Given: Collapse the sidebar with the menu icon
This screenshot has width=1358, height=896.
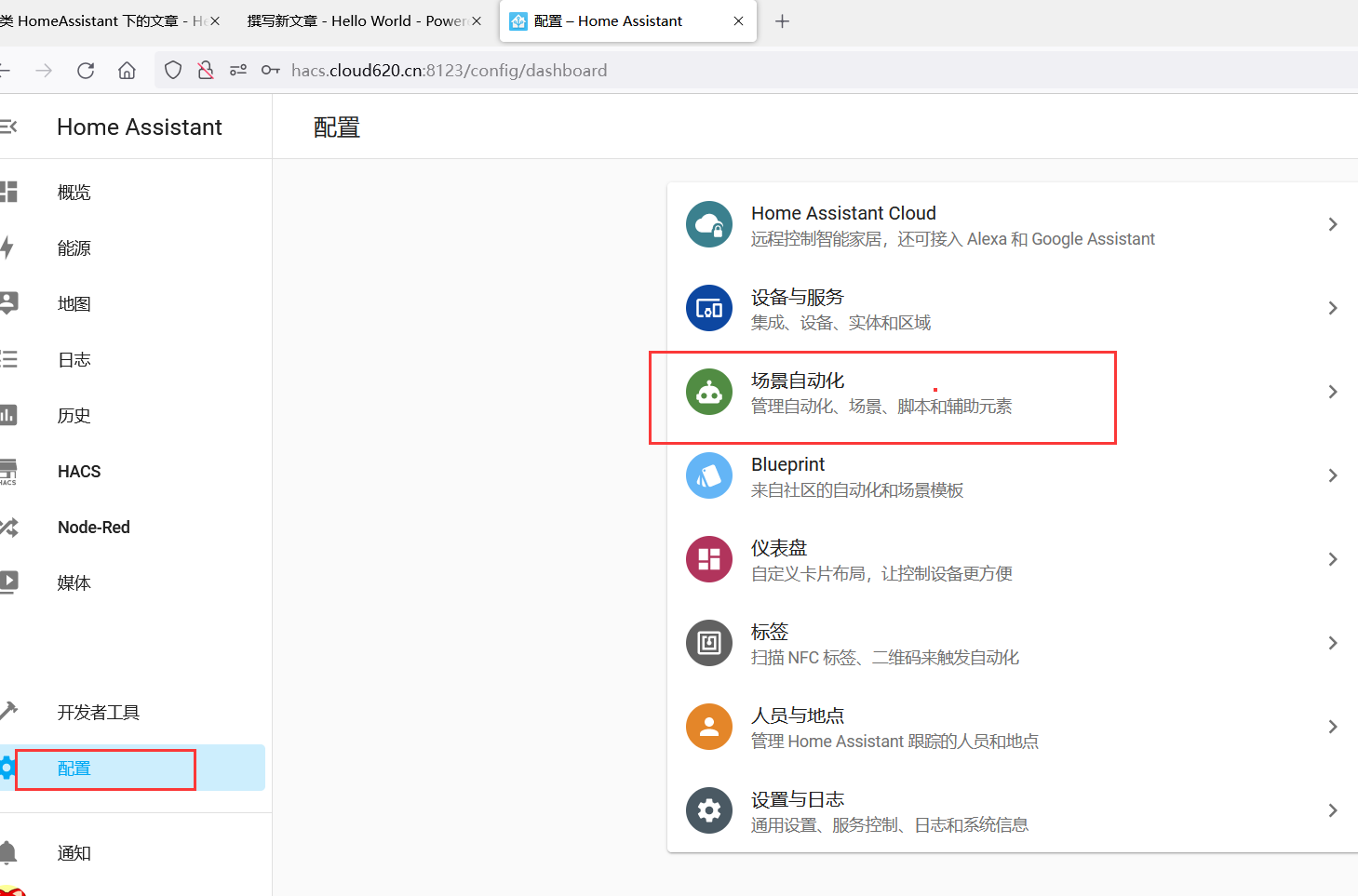Looking at the screenshot, I should tap(9, 127).
